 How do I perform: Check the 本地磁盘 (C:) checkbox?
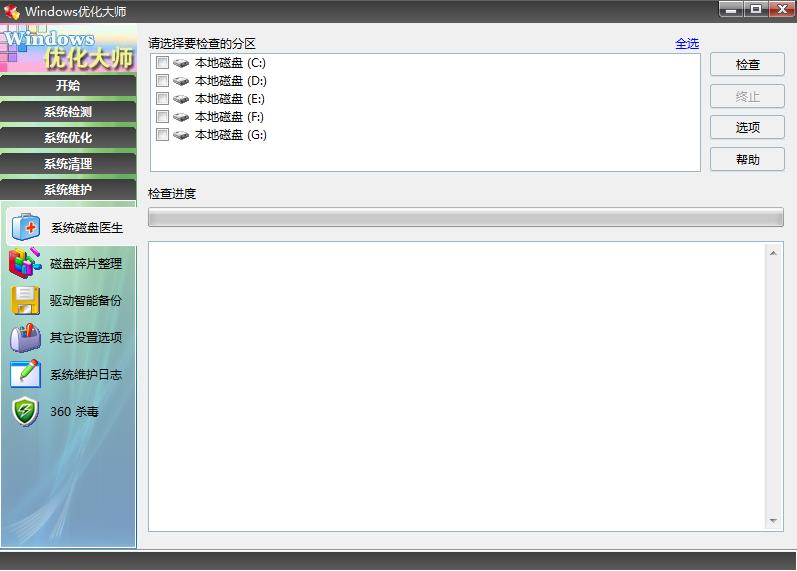[162, 63]
